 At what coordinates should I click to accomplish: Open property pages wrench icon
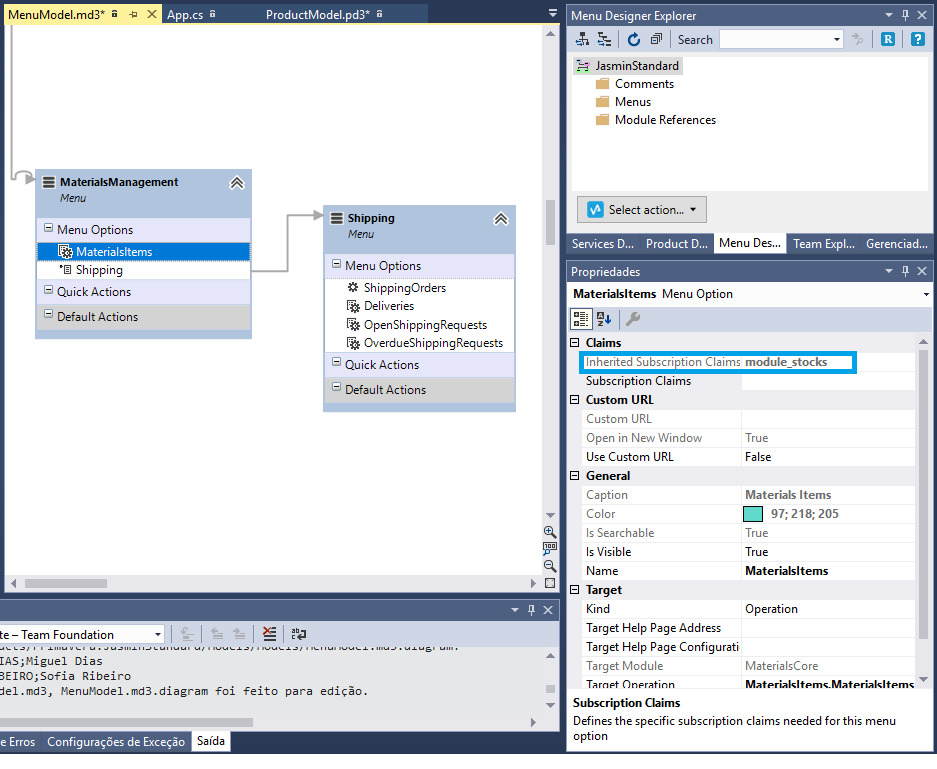[x=633, y=319]
